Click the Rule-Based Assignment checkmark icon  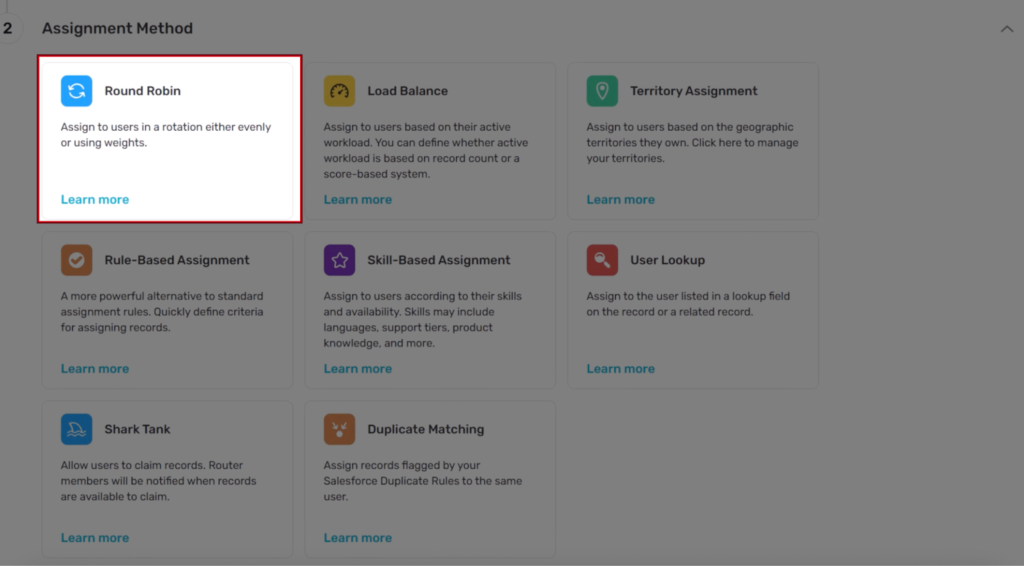76,260
